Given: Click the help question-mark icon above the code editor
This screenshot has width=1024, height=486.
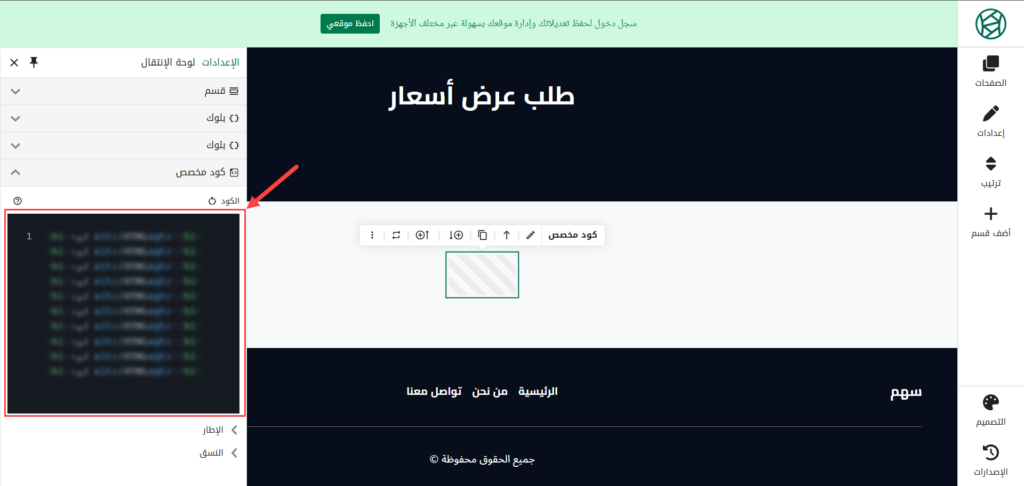Looking at the screenshot, I should [18, 201].
